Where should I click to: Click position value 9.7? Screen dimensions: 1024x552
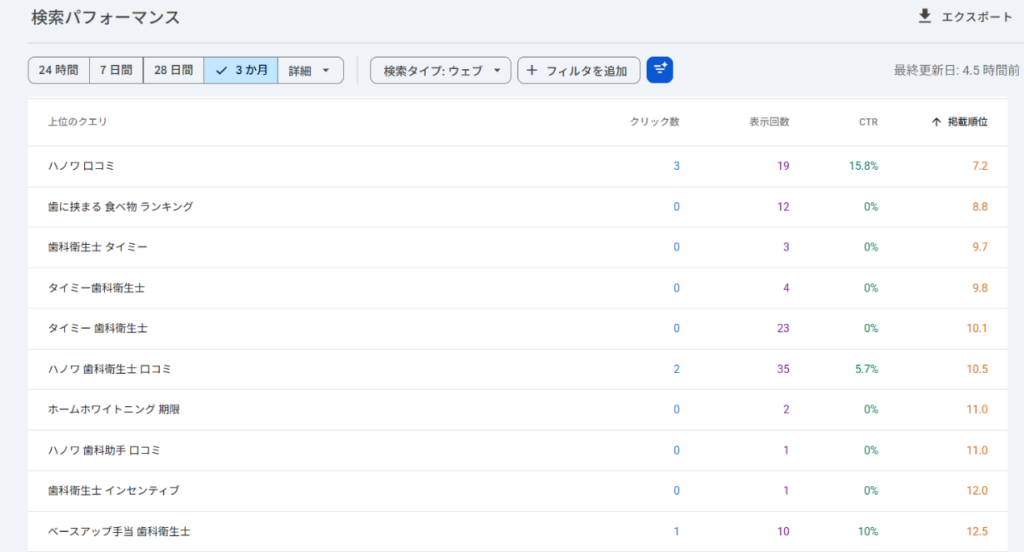(x=980, y=247)
